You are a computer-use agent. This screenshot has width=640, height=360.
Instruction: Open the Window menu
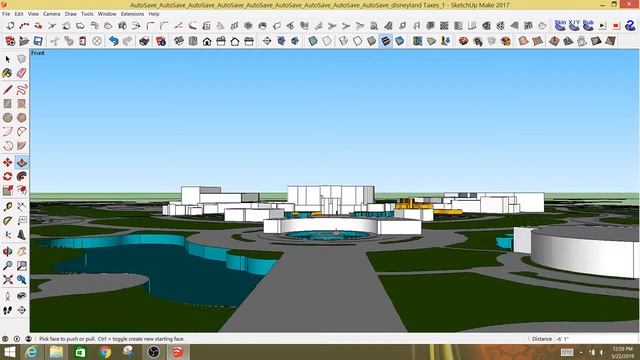tap(107, 14)
